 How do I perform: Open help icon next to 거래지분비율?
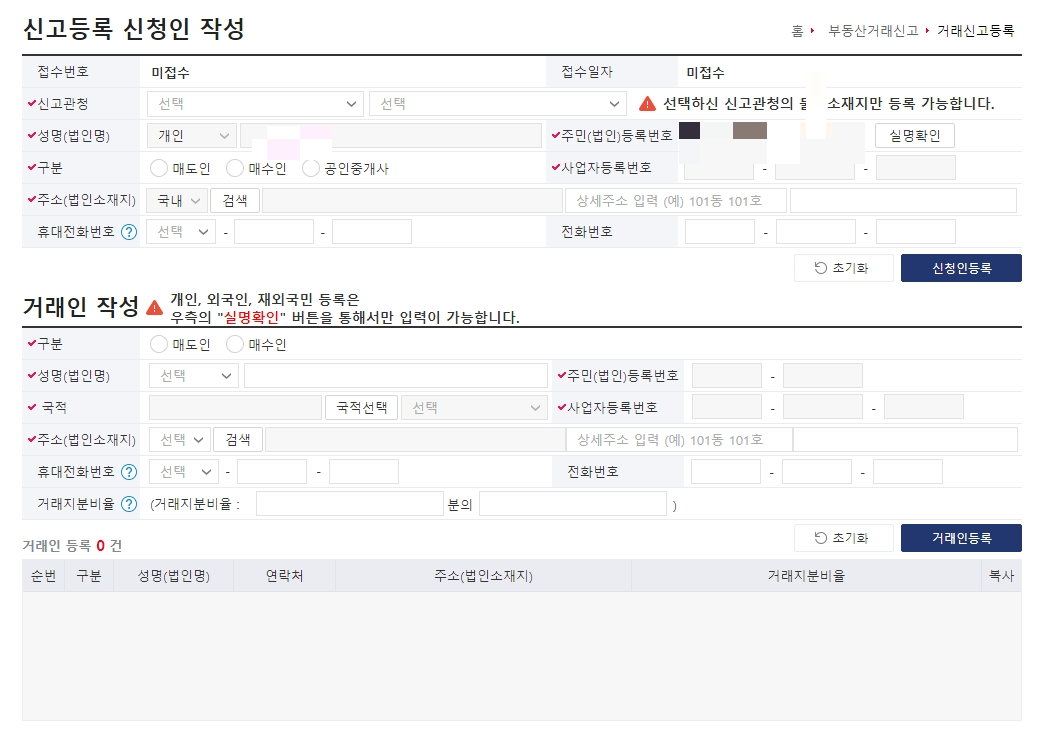pyautogui.click(x=129, y=504)
